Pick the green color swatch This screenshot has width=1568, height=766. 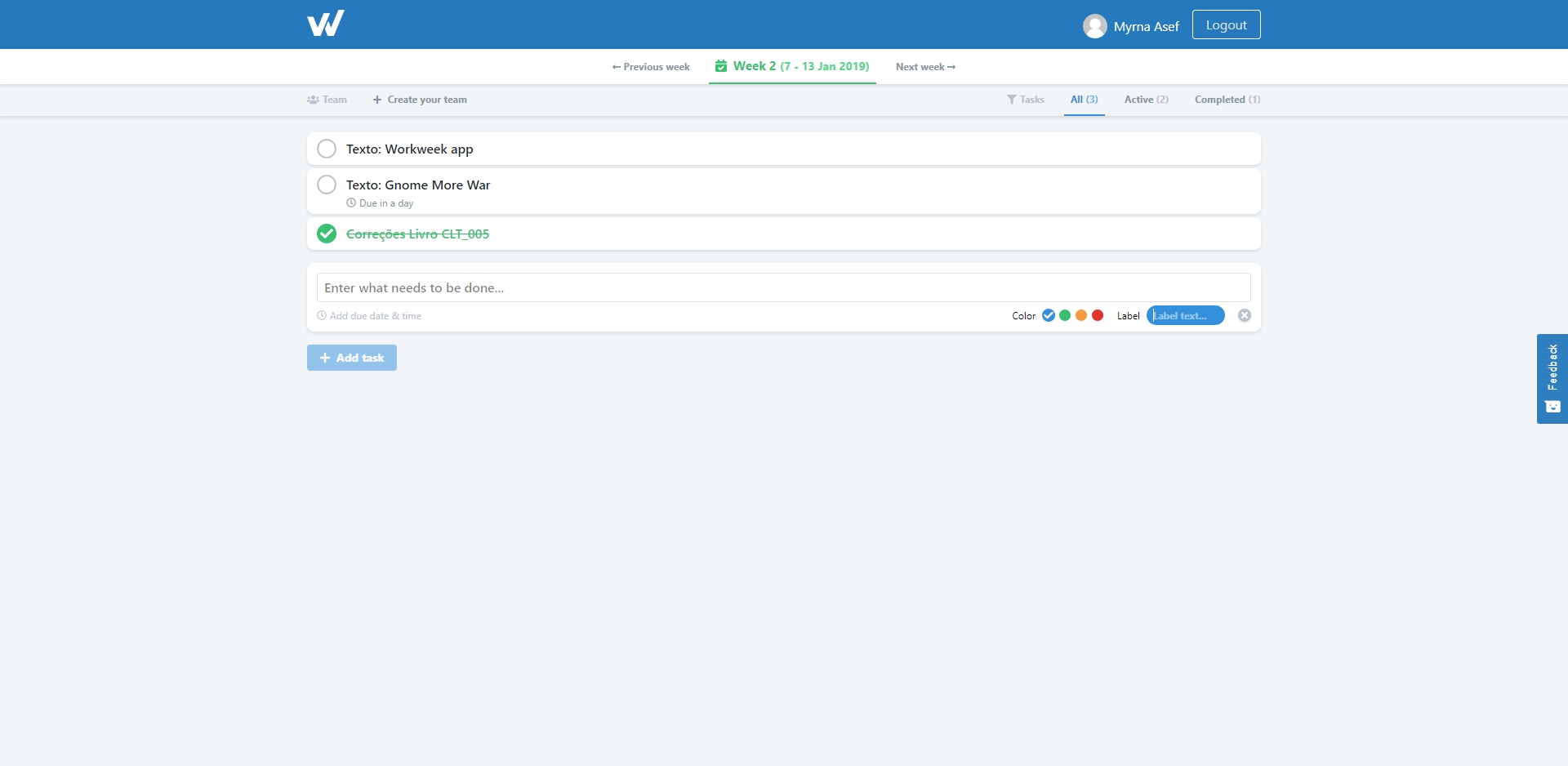pos(1065,316)
